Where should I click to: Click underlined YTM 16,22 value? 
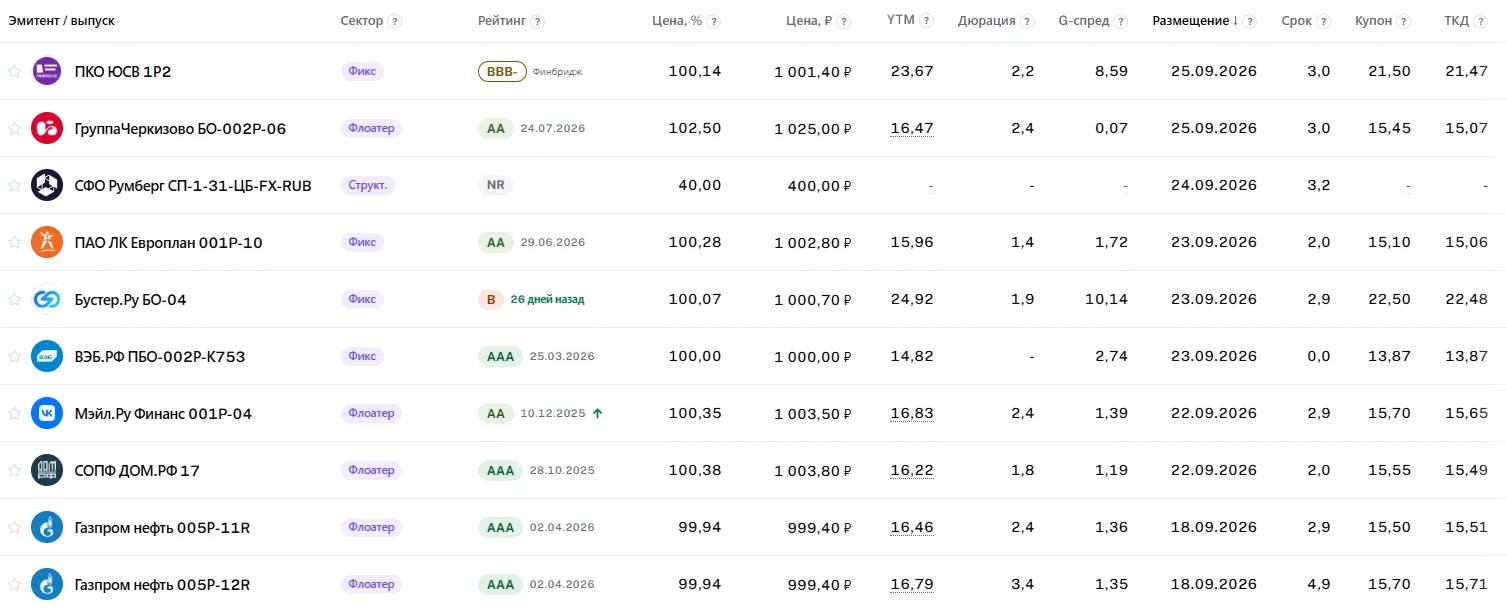911,470
